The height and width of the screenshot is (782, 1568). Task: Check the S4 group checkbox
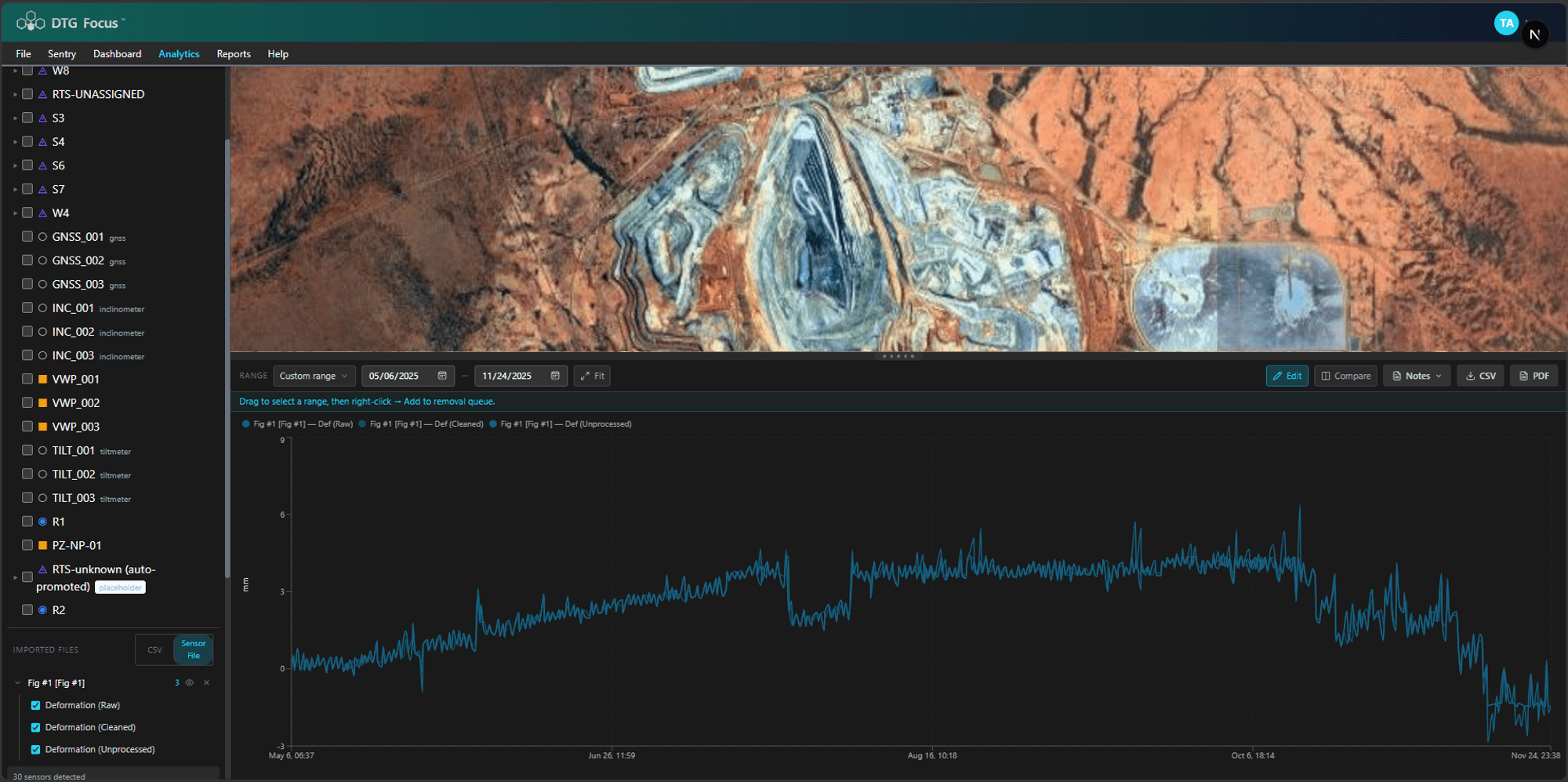pos(27,142)
